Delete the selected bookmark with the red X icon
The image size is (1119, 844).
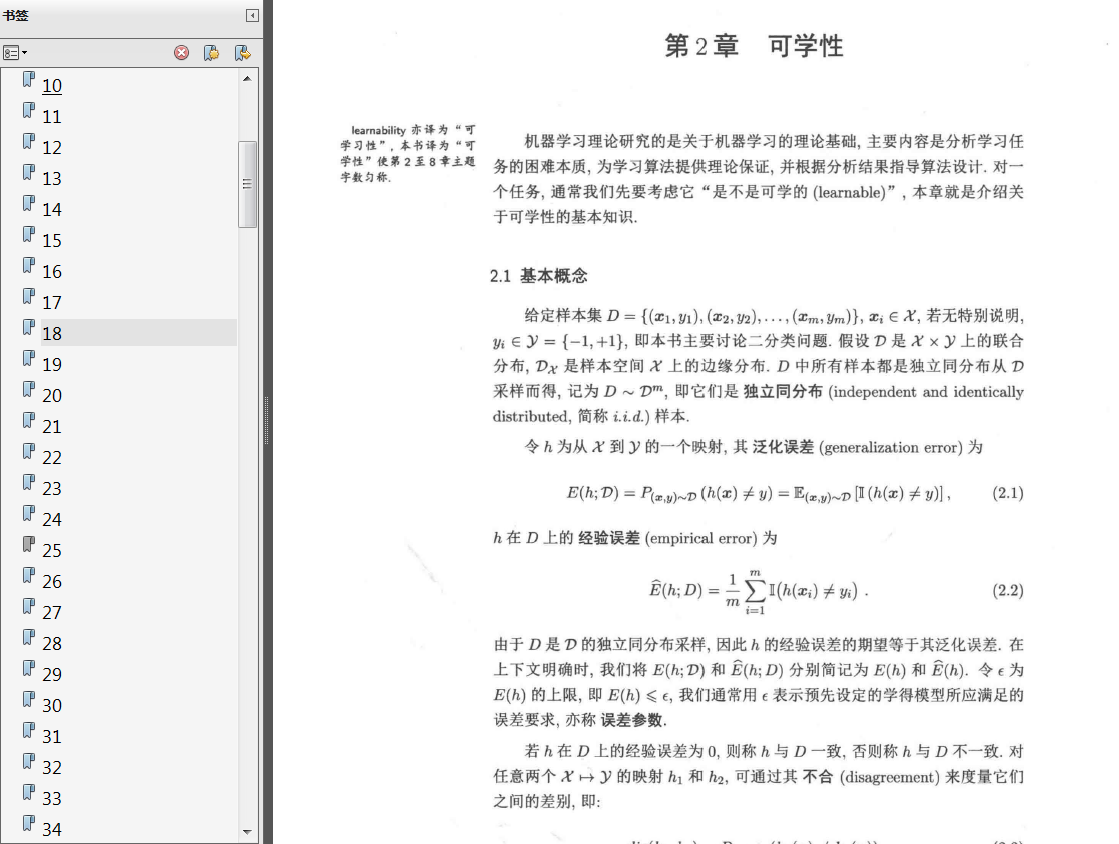pos(182,53)
